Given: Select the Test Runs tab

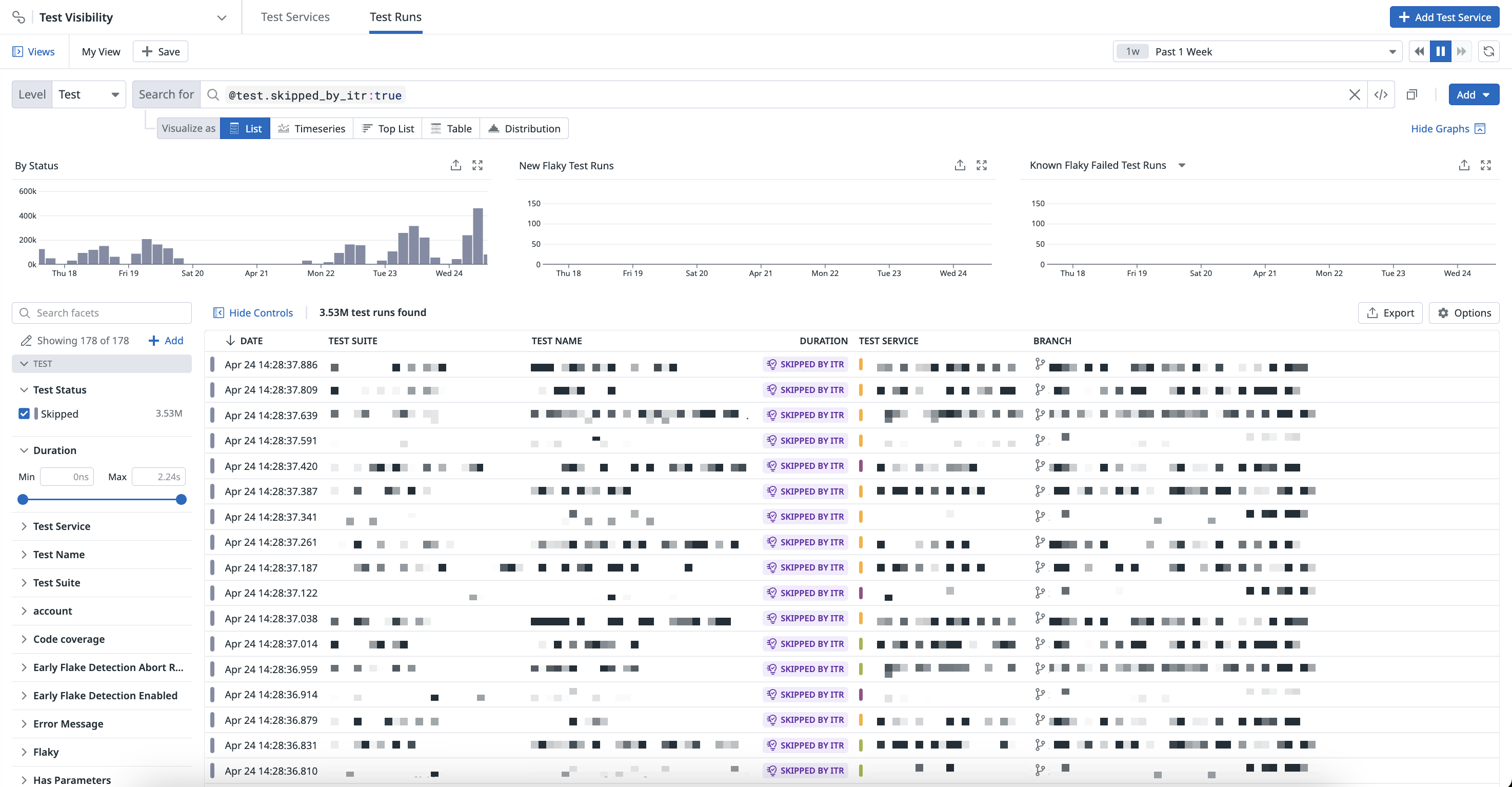Looking at the screenshot, I should (x=395, y=17).
